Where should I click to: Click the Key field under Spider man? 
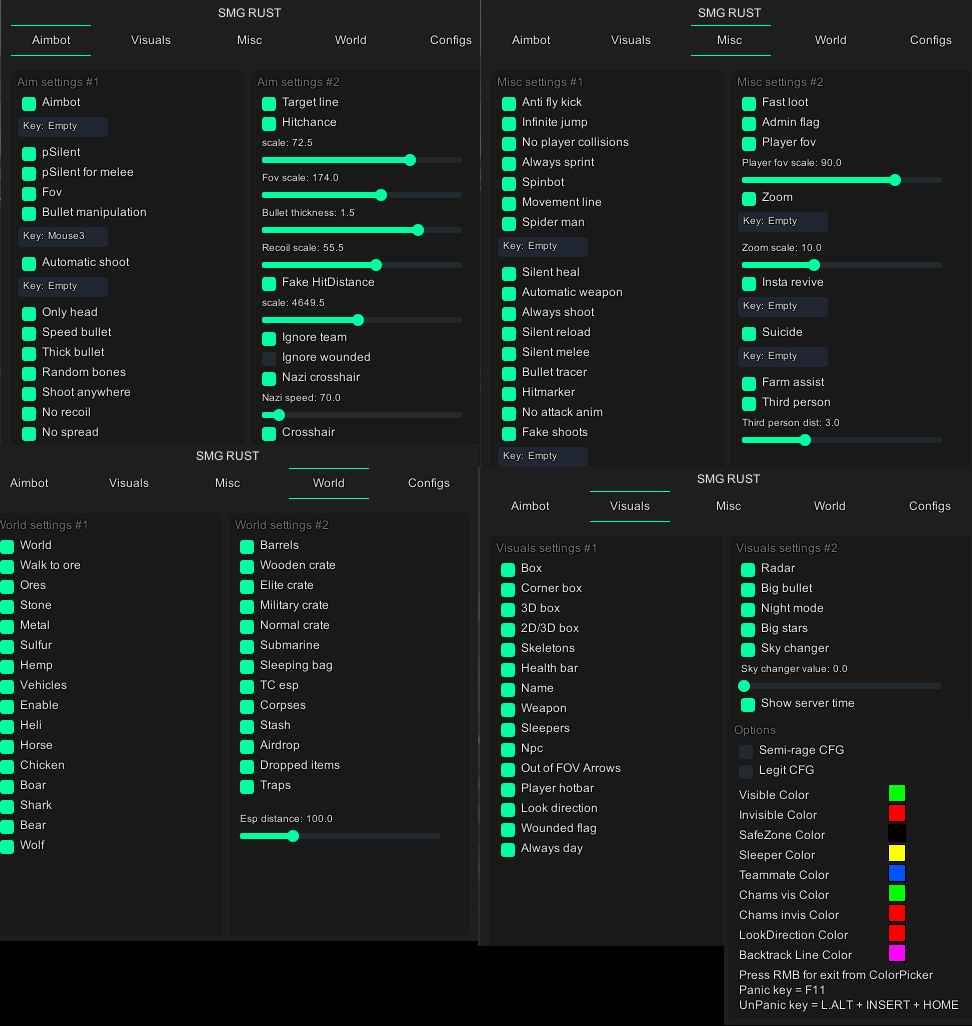[543, 246]
